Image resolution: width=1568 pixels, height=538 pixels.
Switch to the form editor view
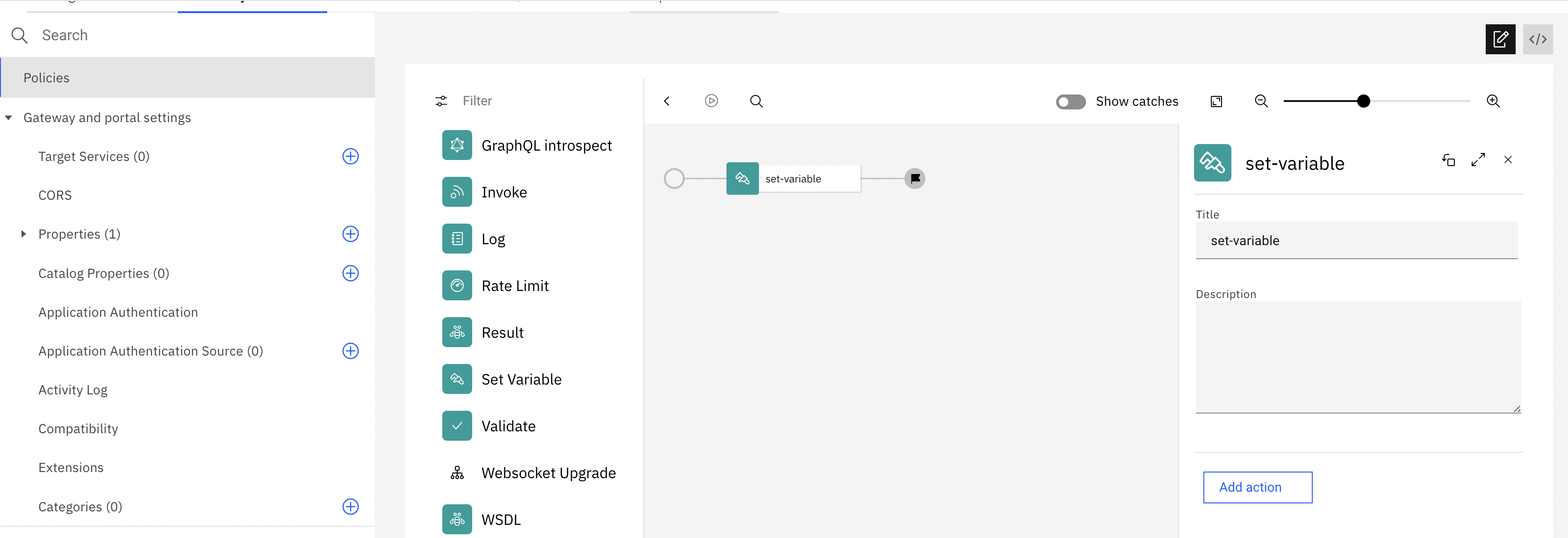[1500, 39]
